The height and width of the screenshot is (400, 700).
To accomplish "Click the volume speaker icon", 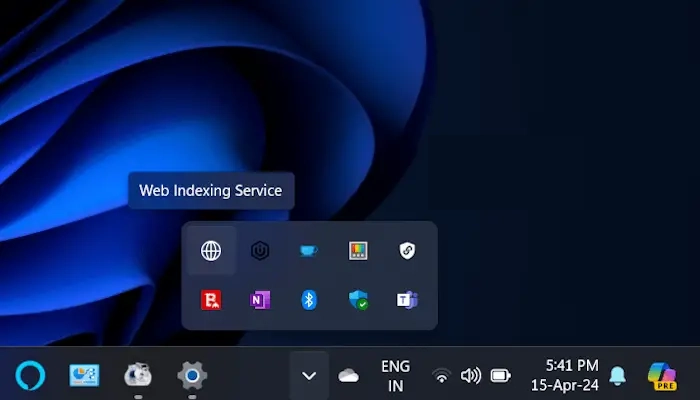I will click(x=471, y=375).
